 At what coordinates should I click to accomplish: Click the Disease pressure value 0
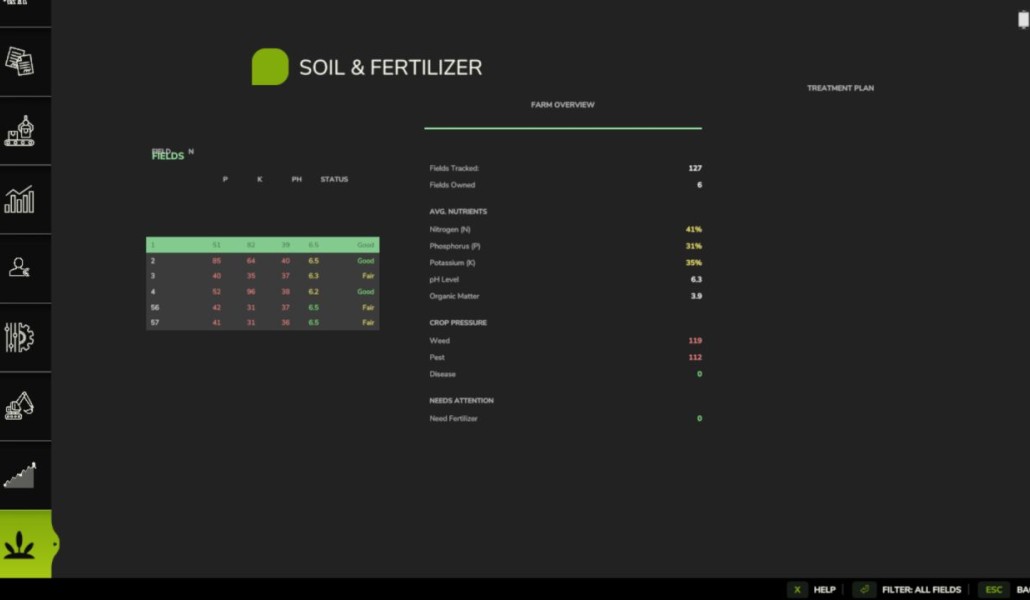click(x=700, y=374)
